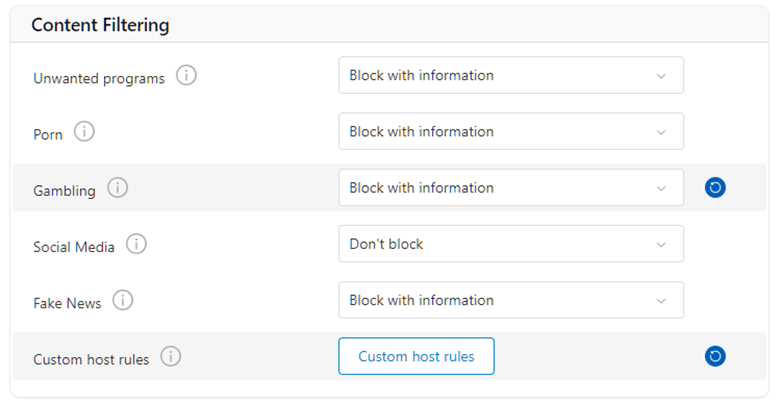Click the Gambling row label

click(x=64, y=190)
